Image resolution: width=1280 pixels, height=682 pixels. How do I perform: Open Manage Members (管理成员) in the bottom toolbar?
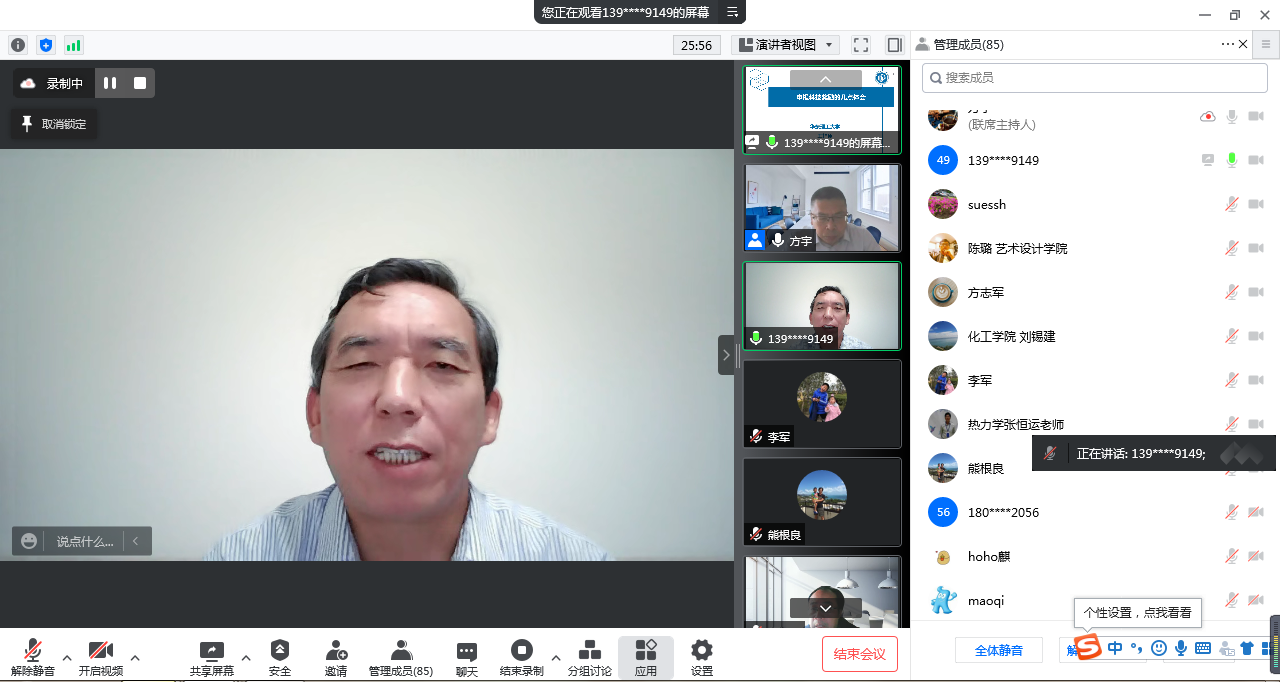(x=401, y=658)
